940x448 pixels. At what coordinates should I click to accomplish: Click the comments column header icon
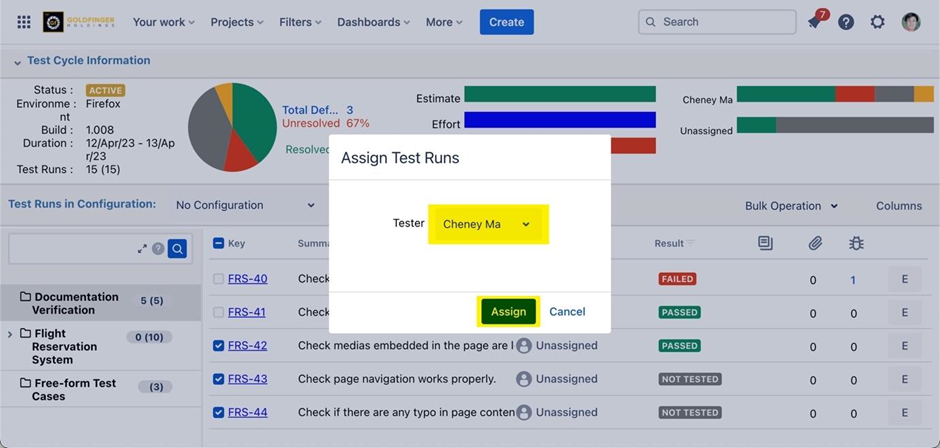tap(765, 243)
